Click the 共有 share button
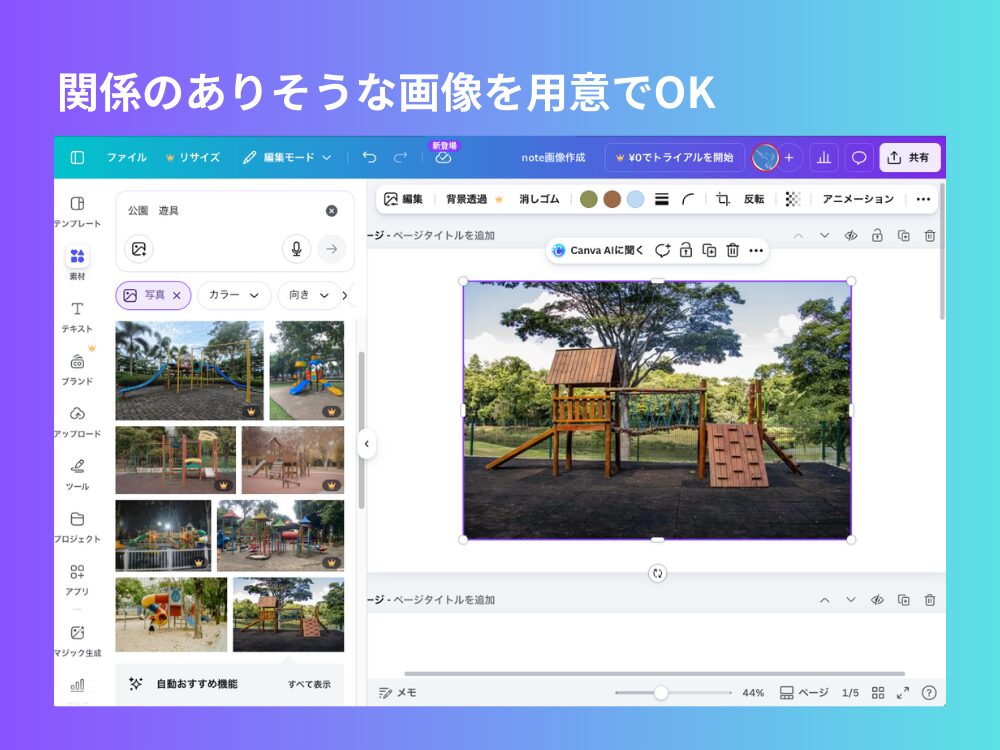Viewport: 1000px width, 750px height. click(x=909, y=158)
